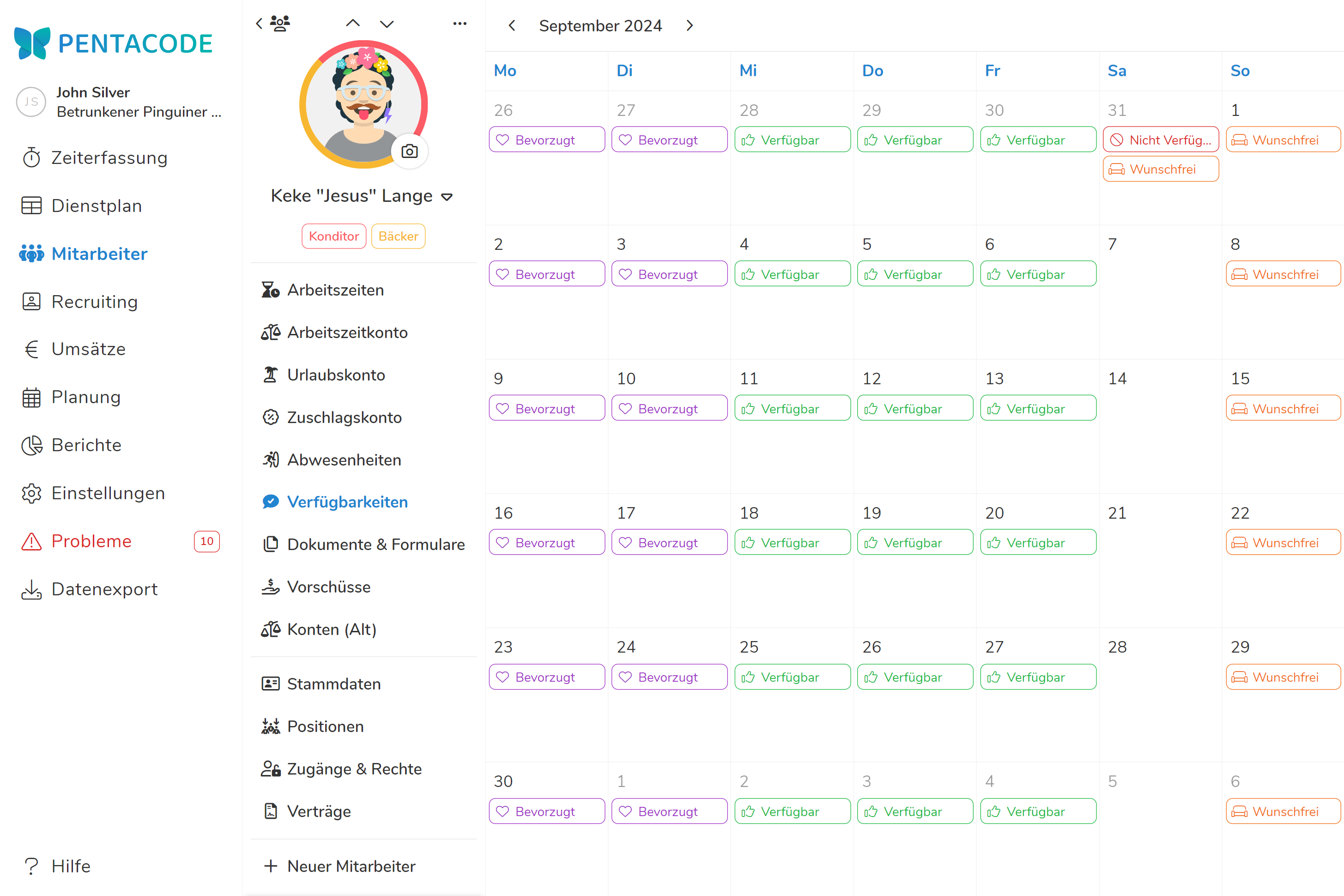The height and width of the screenshot is (896, 1344).
Task: Click the Konditor position tag
Action: tap(334, 236)
